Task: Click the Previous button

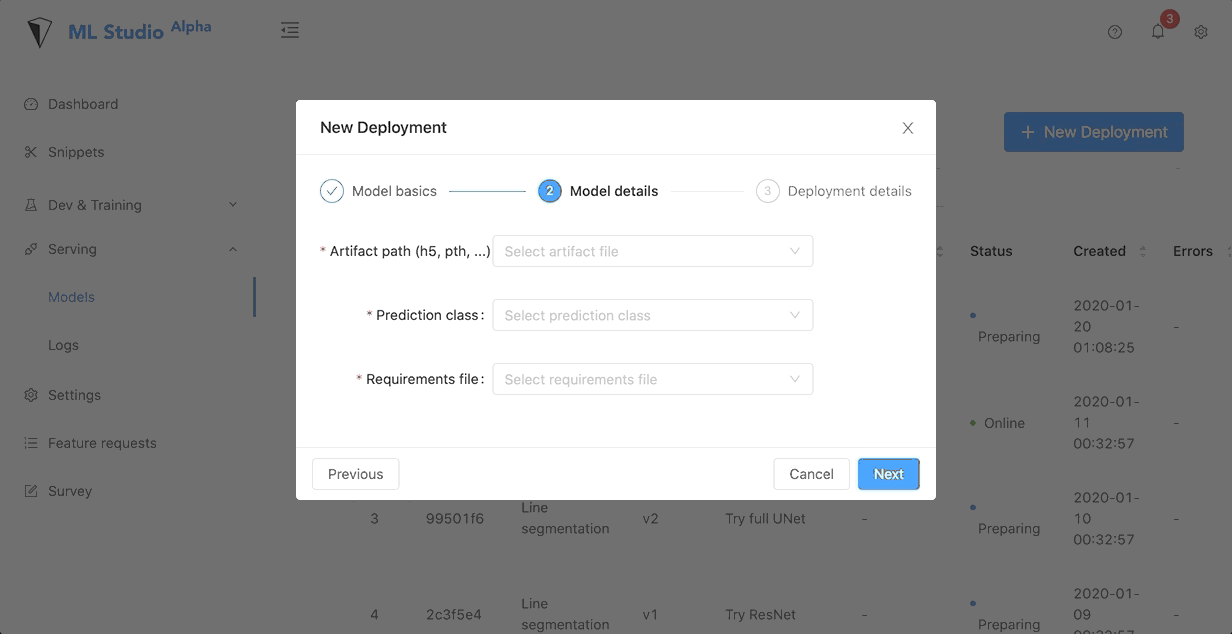Action: tap(355, 474)
